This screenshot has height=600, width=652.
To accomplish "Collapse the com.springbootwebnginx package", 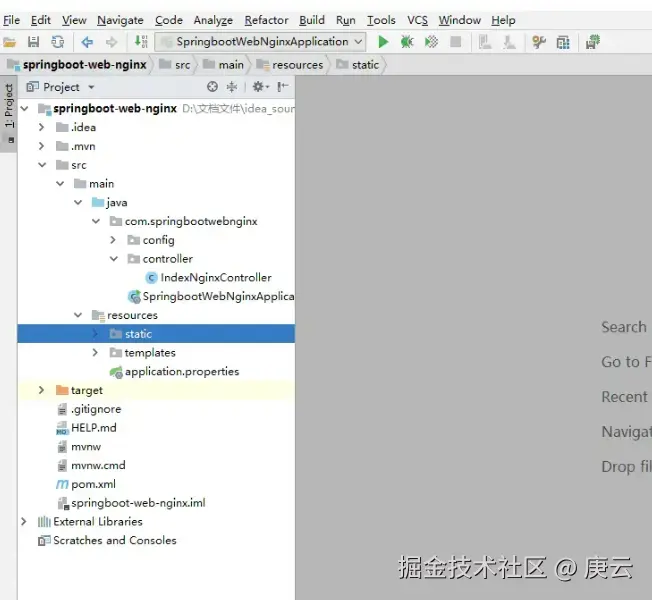I will pyautogui.click(x=96, y=221).
